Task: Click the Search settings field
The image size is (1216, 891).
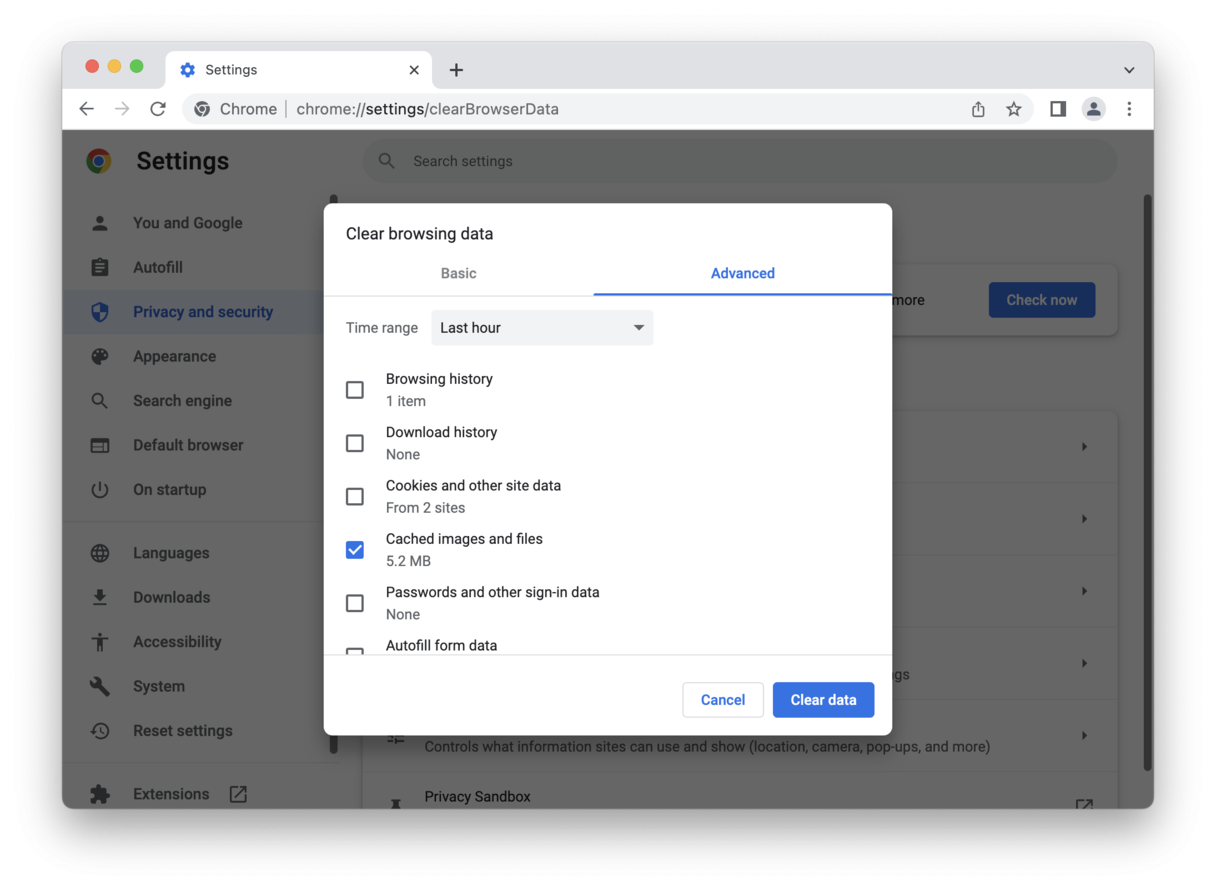Action: [740, 161]
